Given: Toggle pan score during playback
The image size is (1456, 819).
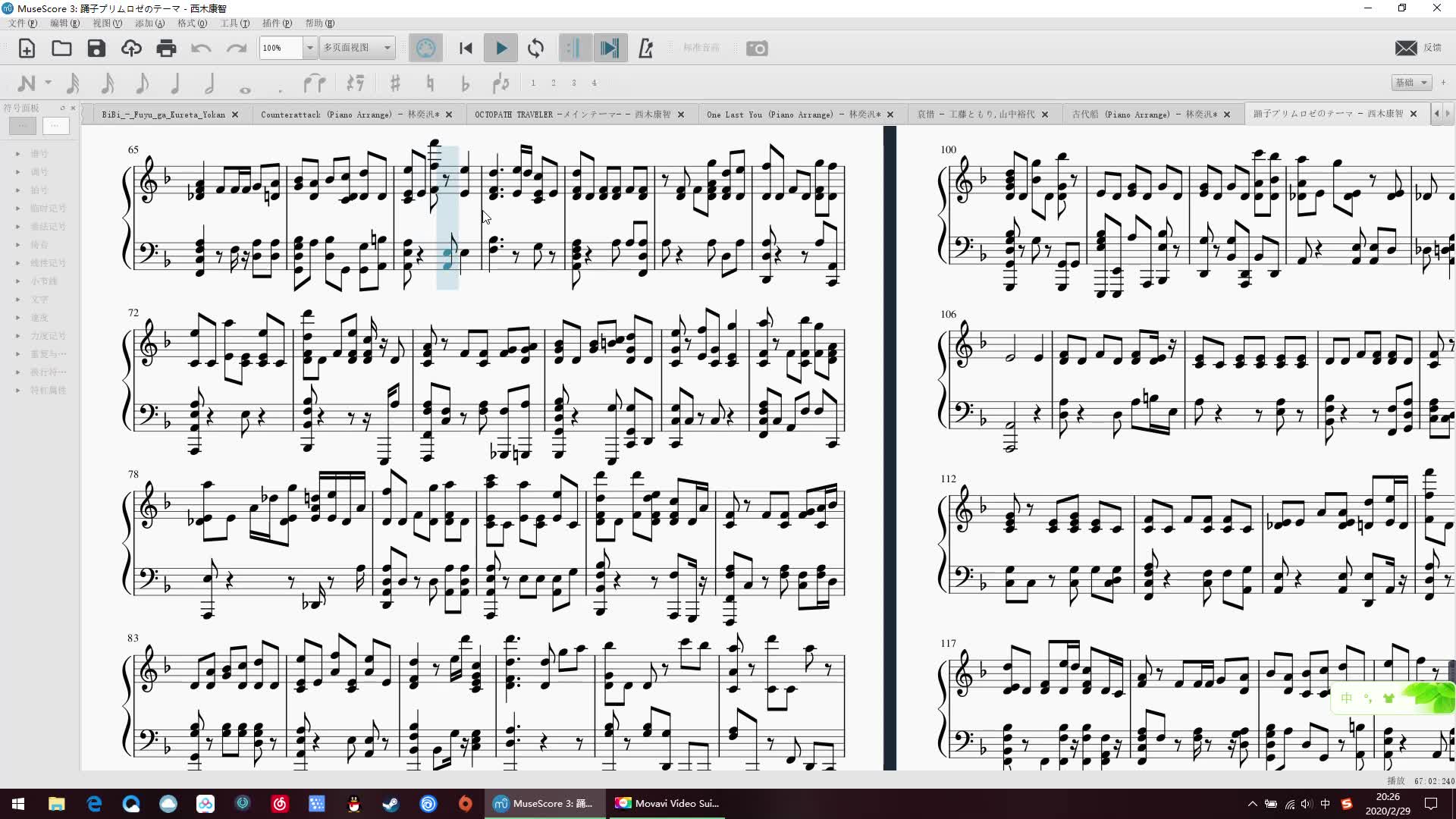Looking at the screenshot, I should (x=610, y=49).
